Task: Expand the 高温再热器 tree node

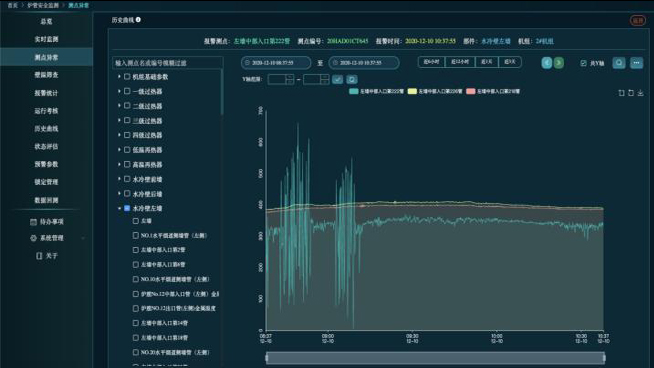Action: coord(119,164)
